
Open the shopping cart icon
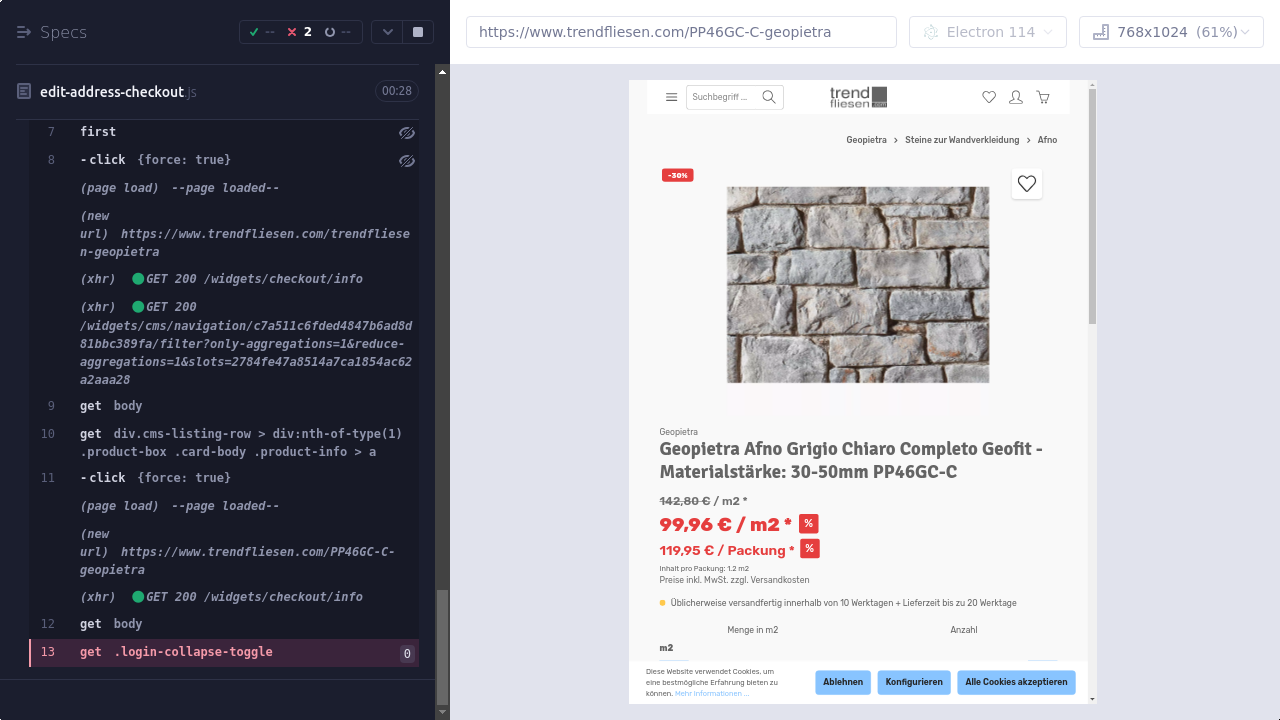click(1043, 97)
